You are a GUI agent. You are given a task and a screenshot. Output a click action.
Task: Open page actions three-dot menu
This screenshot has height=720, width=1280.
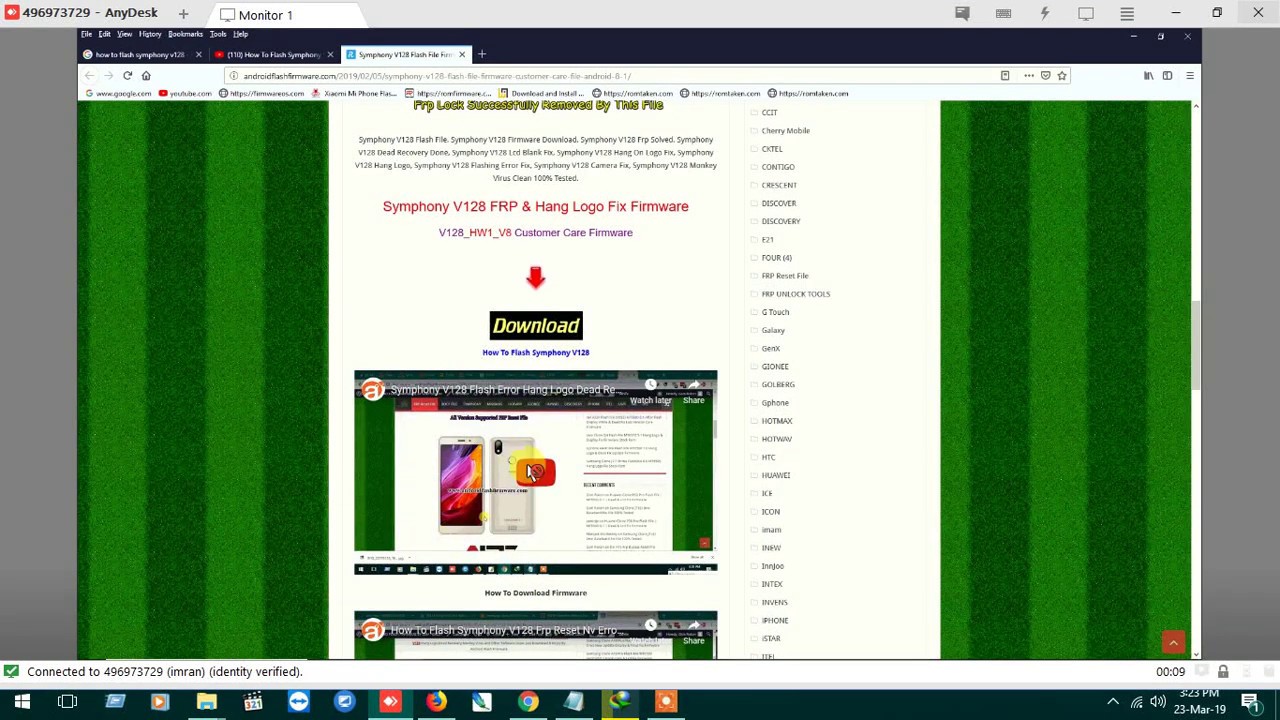click(x=1028, y=76)
